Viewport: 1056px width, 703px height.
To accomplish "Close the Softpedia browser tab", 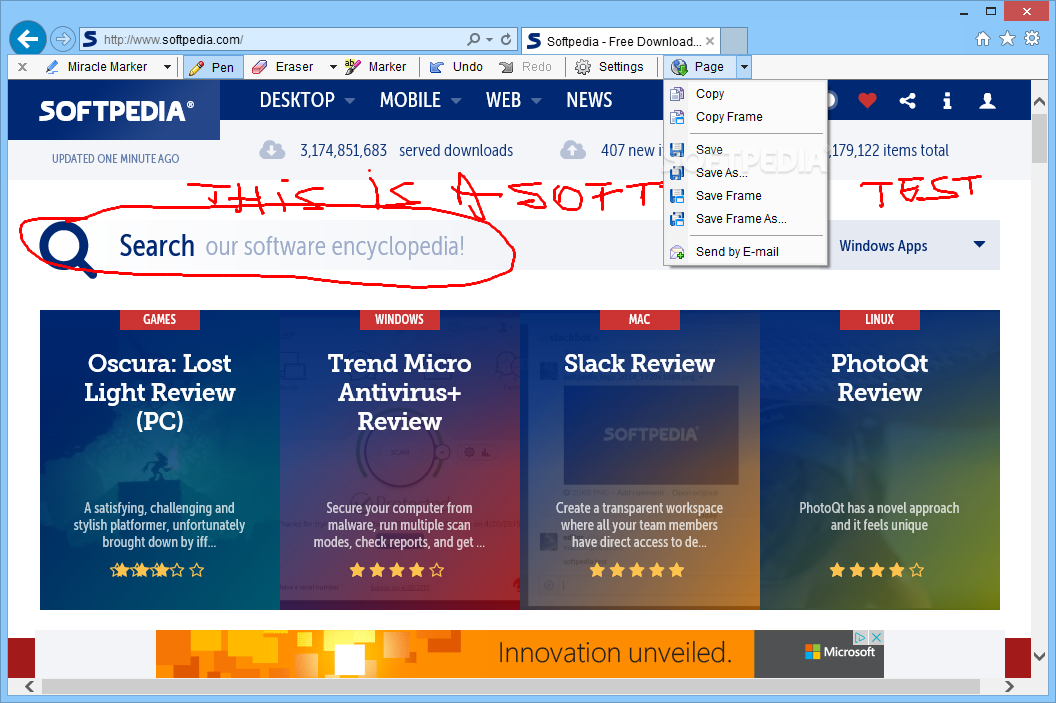I will 710,41.
